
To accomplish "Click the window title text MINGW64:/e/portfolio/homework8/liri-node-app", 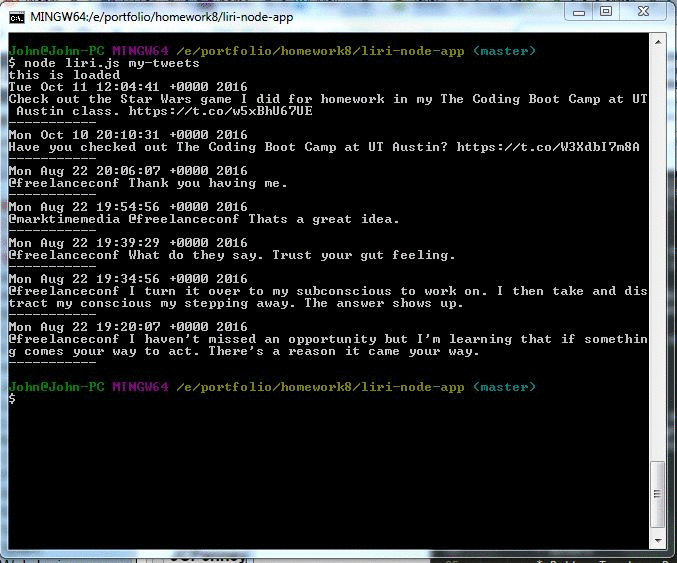I will pyautogui.click(x=161, y=17).
